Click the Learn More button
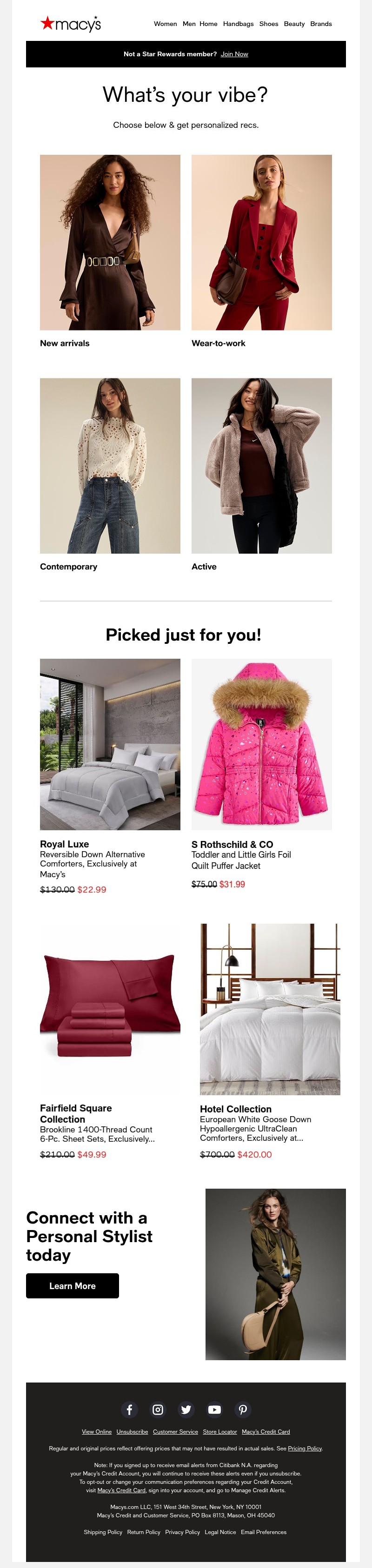 tap(73, 1285)
